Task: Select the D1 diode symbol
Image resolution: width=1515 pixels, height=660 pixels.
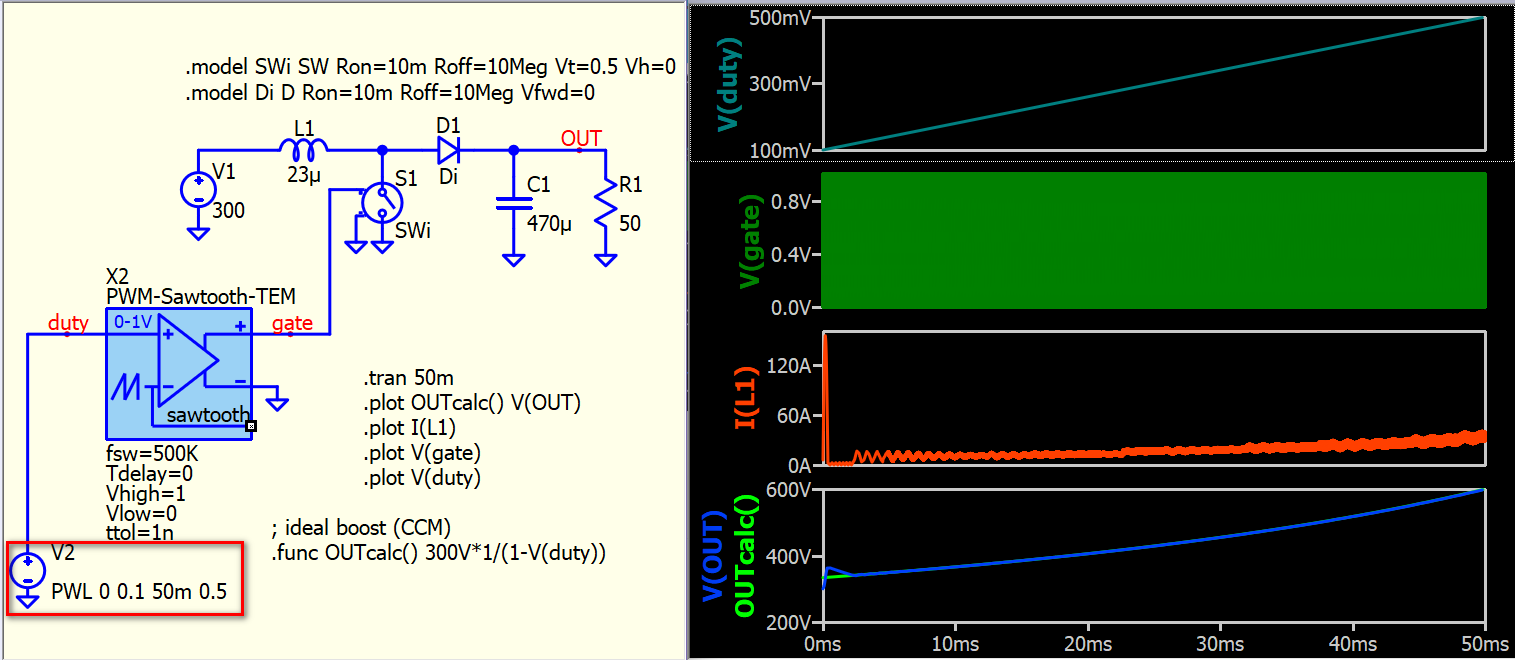Action: pos(448,151)
